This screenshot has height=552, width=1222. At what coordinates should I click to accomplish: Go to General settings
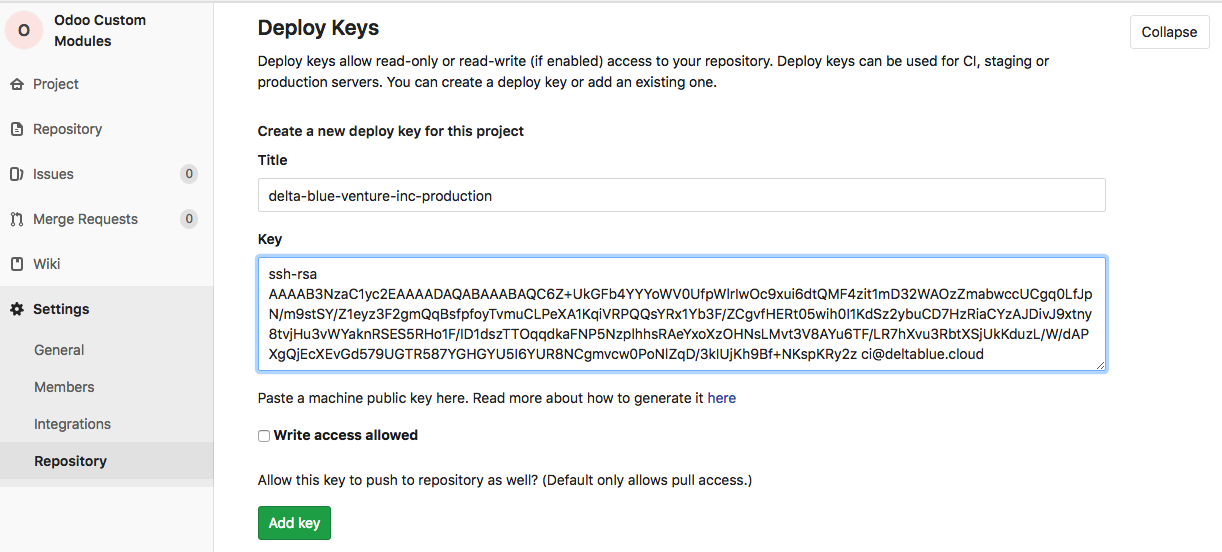click(x=59, y=350)
